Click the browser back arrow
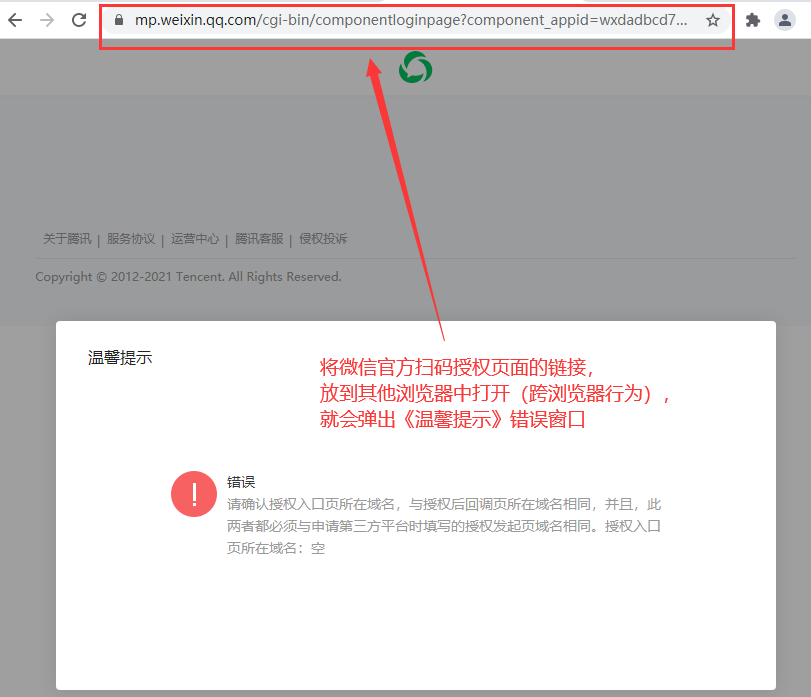The image size is (811, 697). click(15, 20)
